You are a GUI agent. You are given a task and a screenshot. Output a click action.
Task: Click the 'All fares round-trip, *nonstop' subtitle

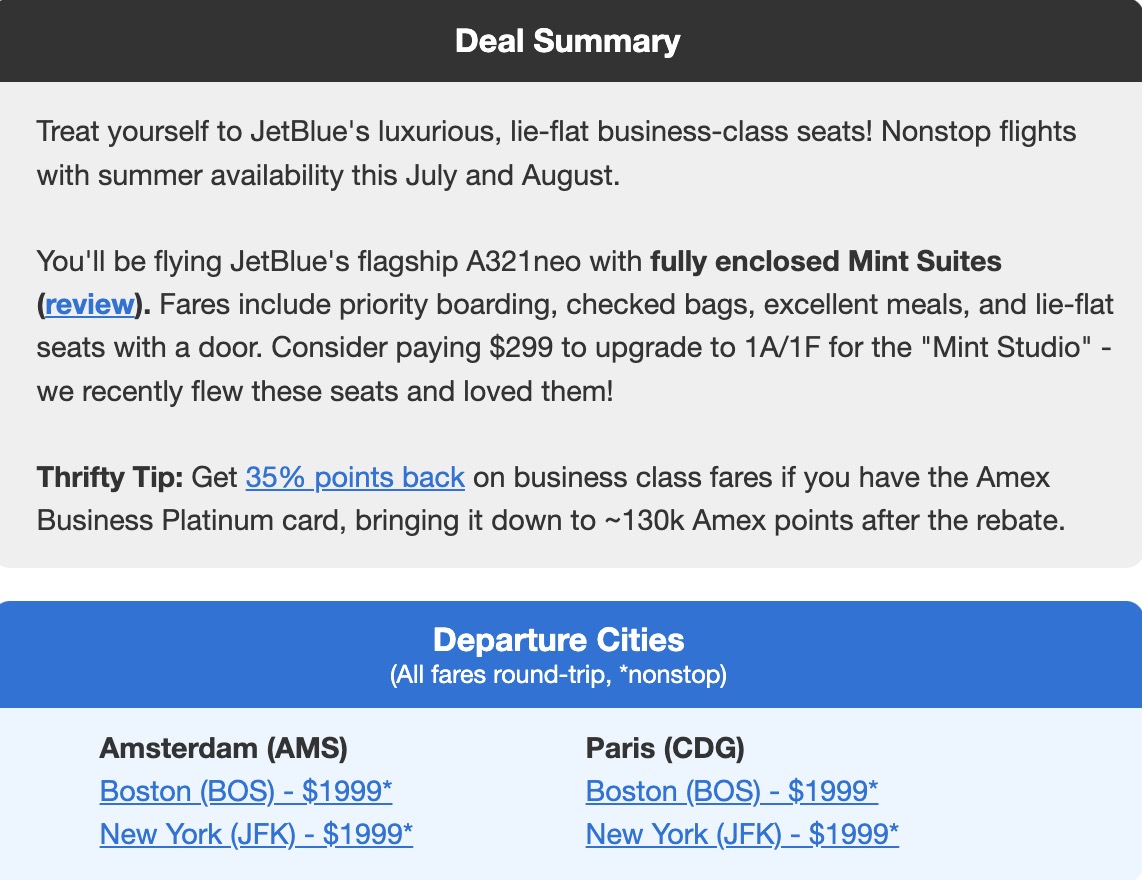[x=558, y=675]
